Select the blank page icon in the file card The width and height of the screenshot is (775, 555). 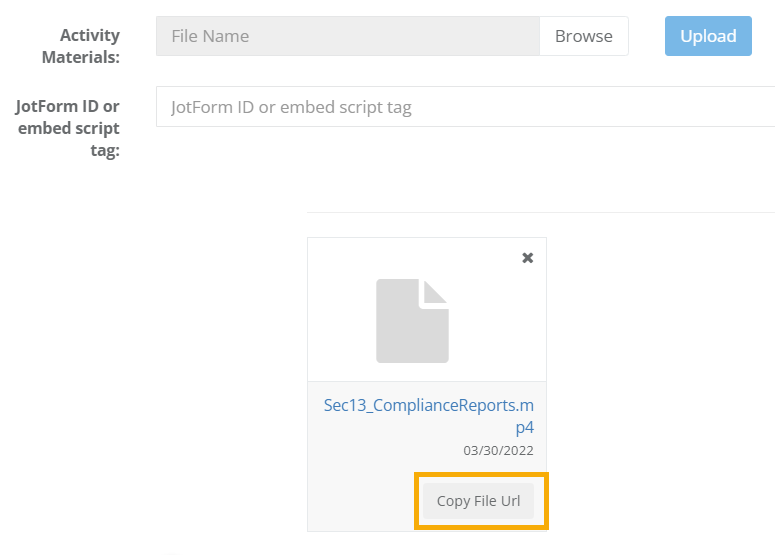pyautogui.click(x=412, y=321)
